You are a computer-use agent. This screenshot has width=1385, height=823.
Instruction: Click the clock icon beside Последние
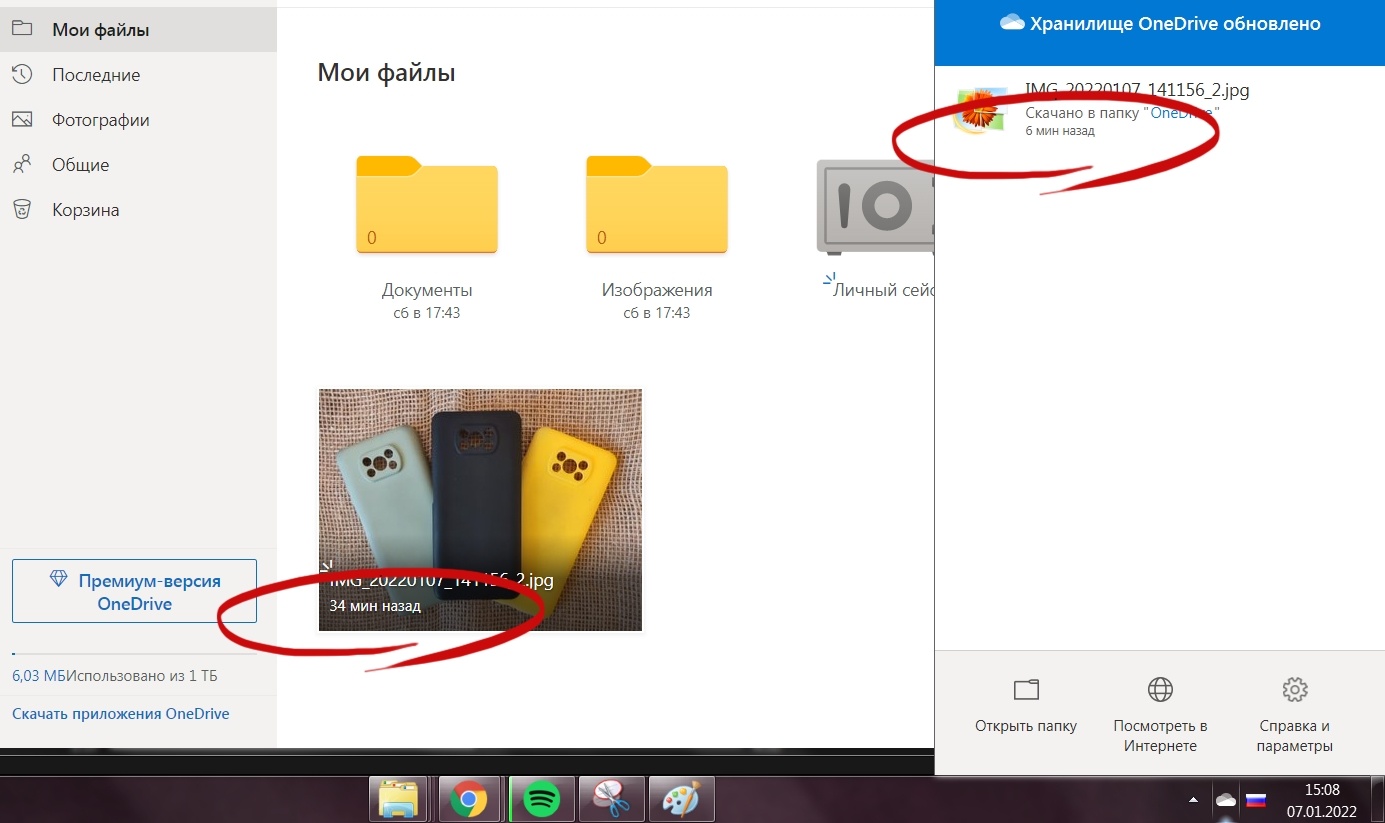22,74
